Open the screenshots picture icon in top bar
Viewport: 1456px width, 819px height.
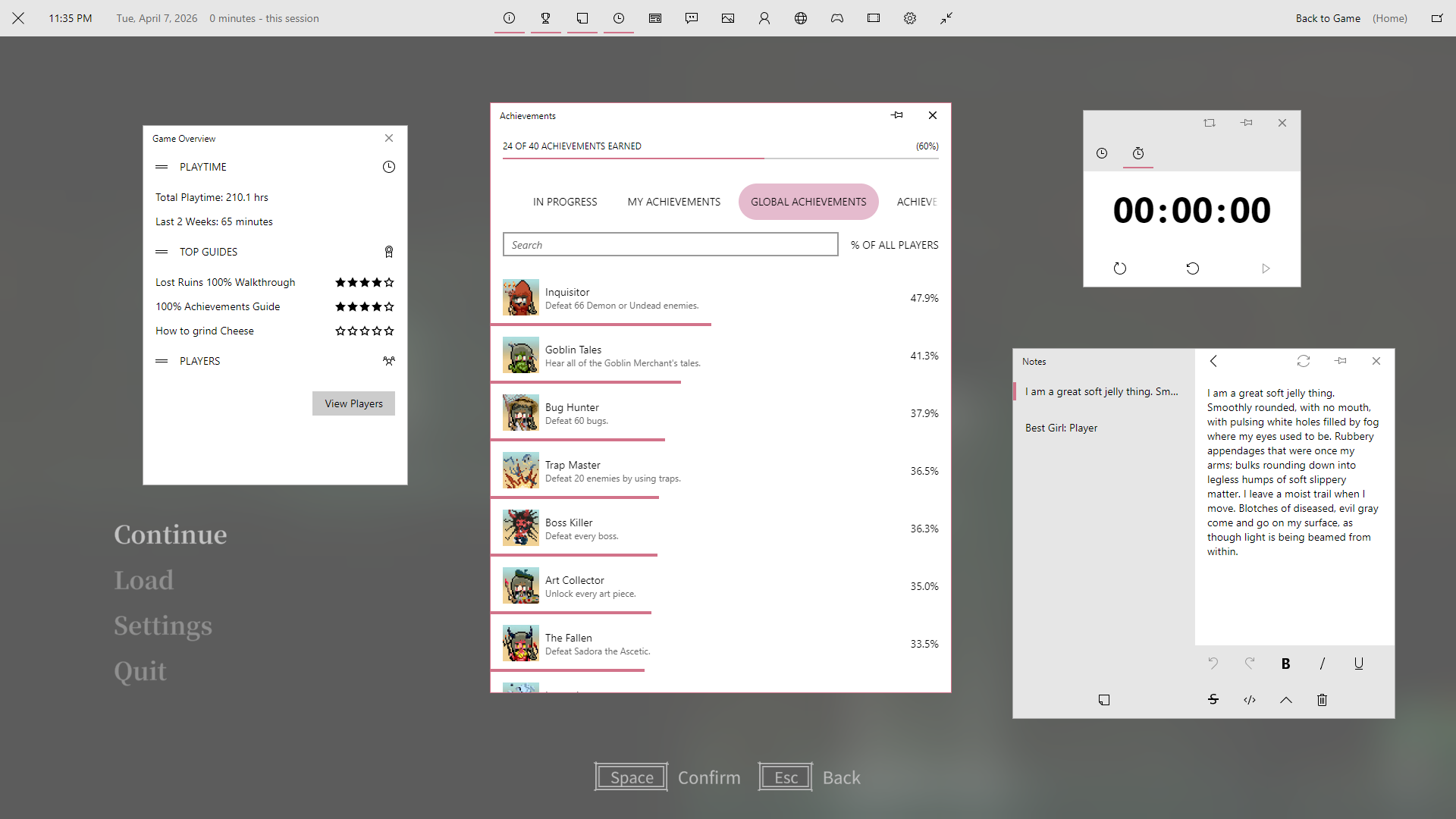pos(727,18)
